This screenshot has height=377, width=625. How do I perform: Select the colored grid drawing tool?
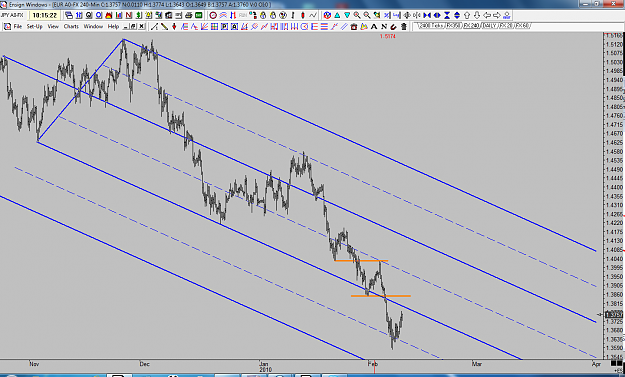click(x=214, y=26)
